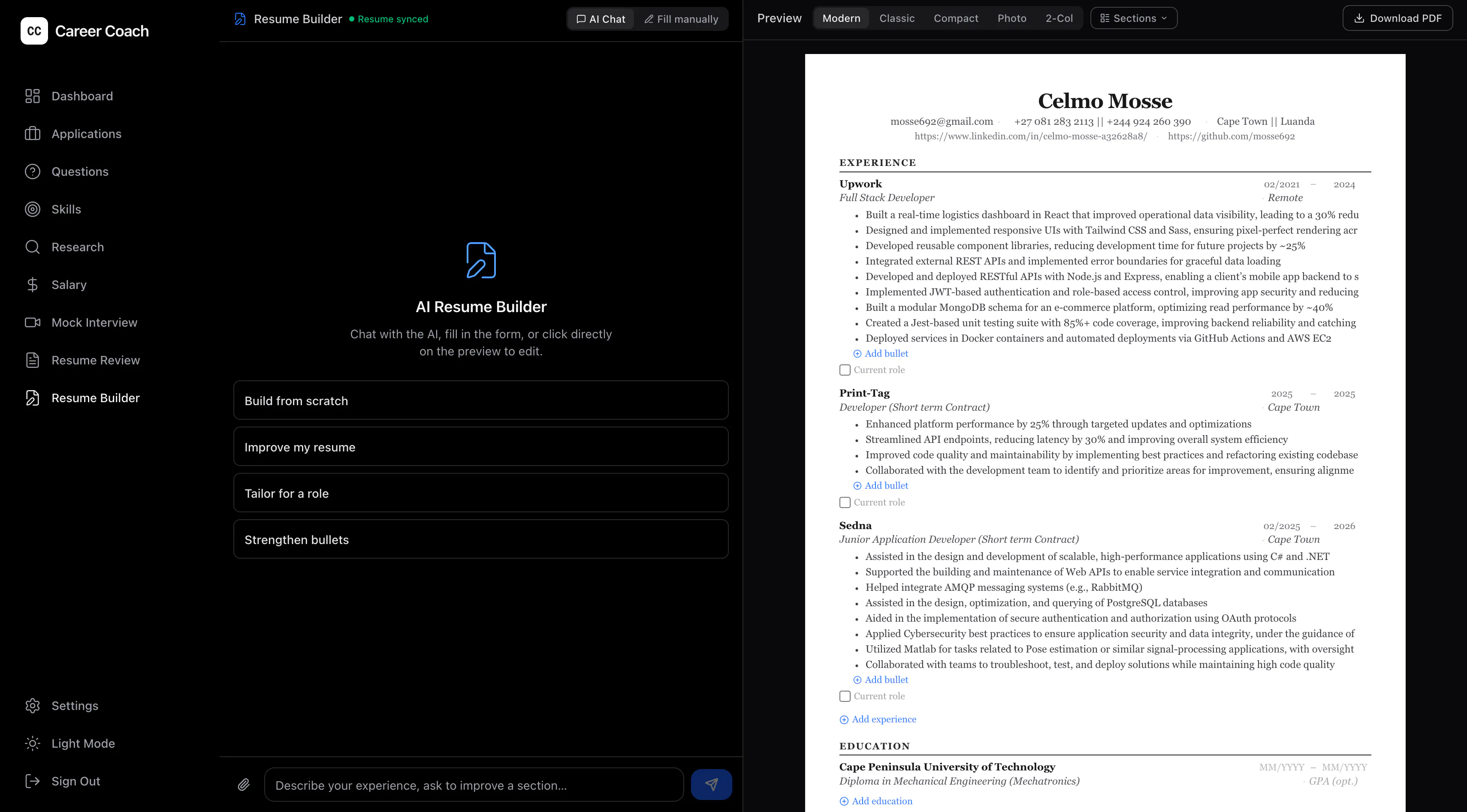The image size is (1467, 812).
Task: Focus the chat message input field
Action: [x=474, y=785]
